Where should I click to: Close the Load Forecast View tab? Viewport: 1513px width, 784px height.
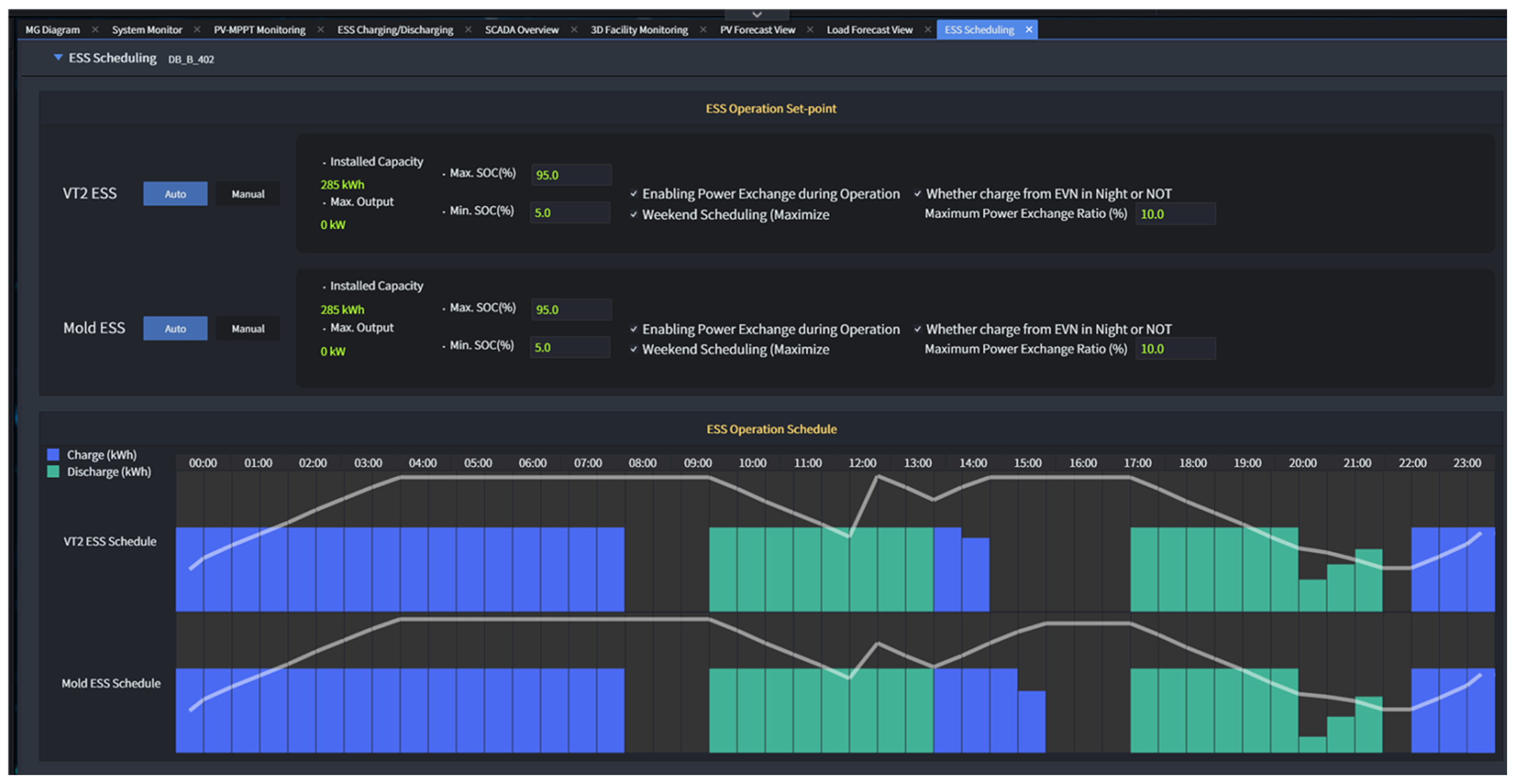(x=927, y=29)
